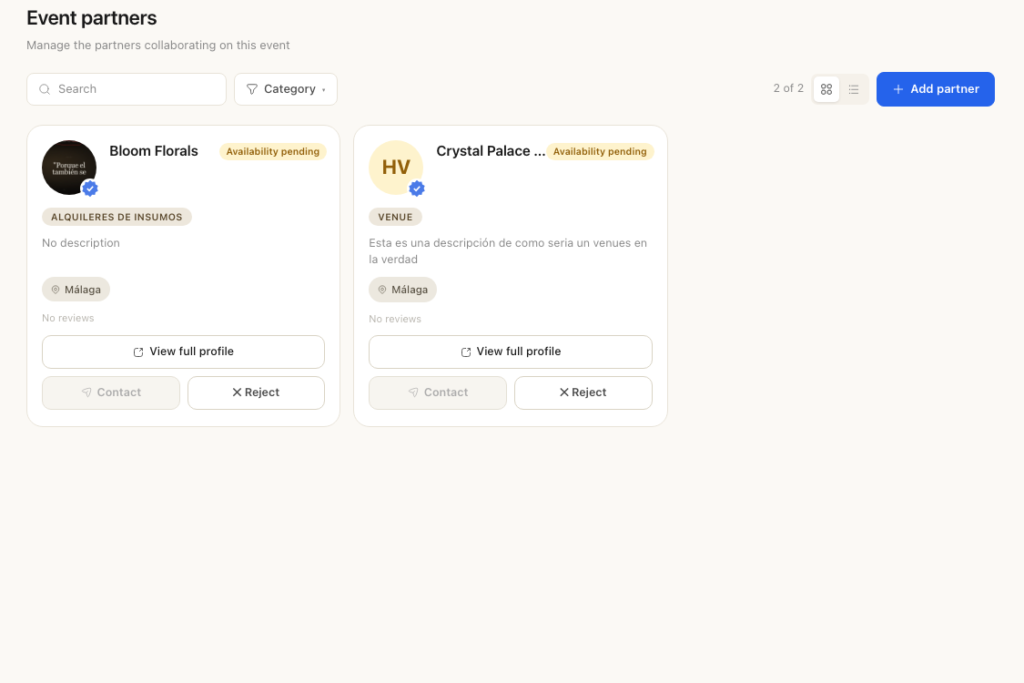Open the Category filter dropdown
This screenshot has height=683, width=1024.
[286, 89]
